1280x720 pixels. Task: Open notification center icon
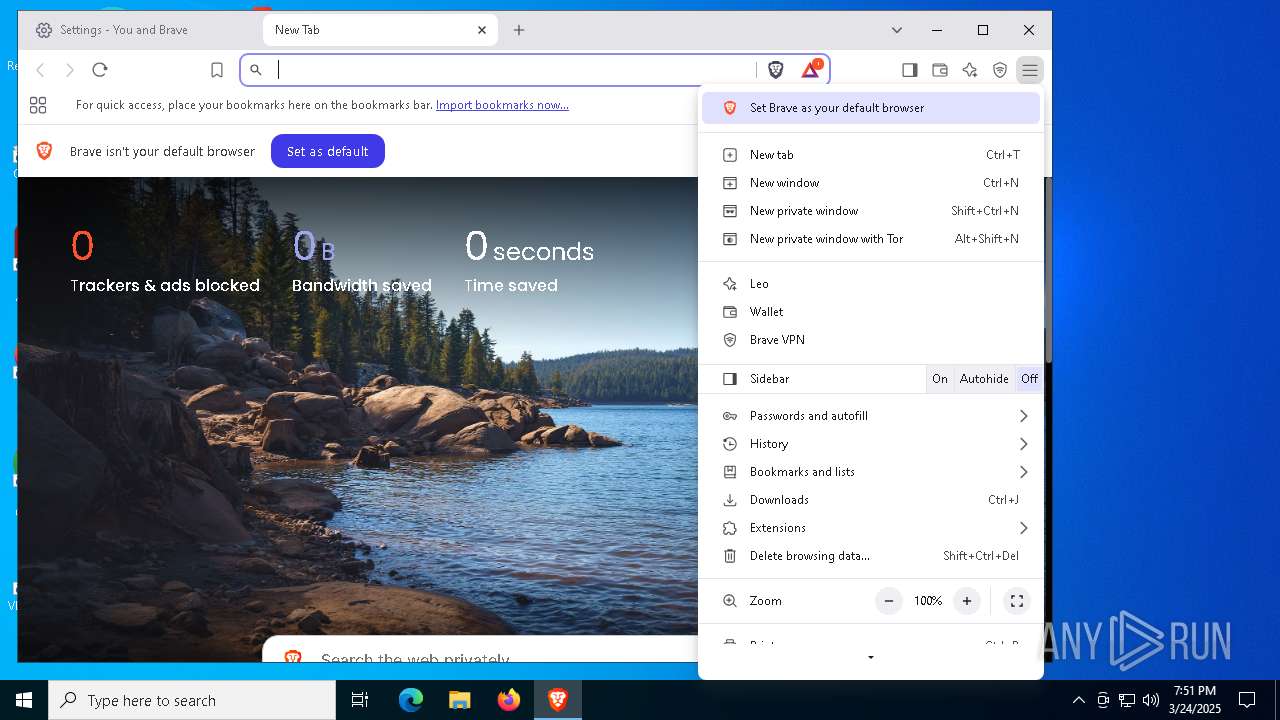coord(1247,700)
